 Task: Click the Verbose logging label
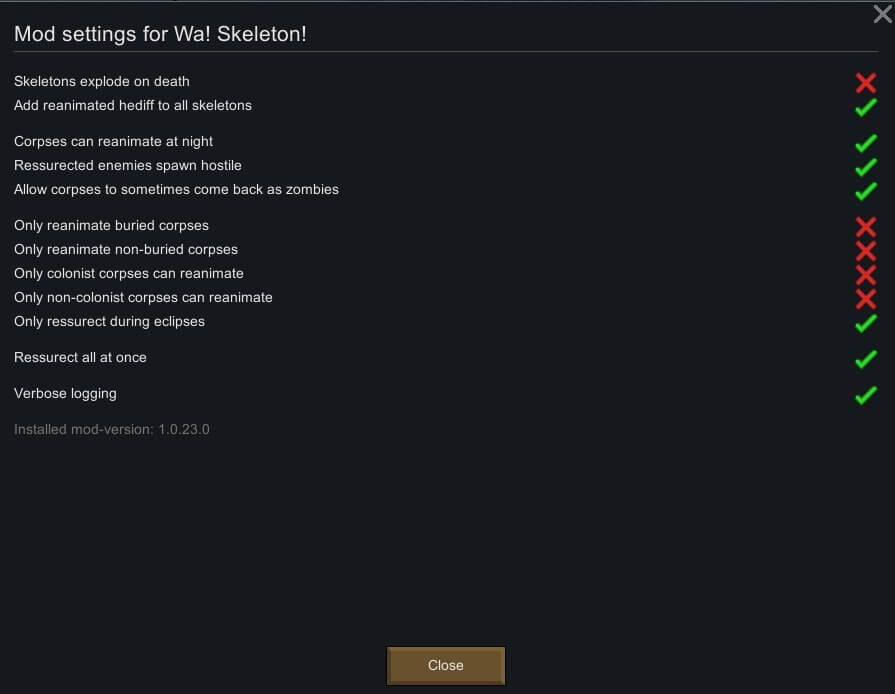pos(65,393)
